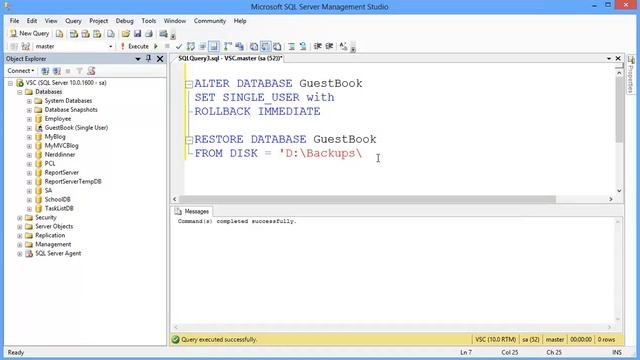
Task: Refresh the Object Explorer tree
Action: [91, 71]
